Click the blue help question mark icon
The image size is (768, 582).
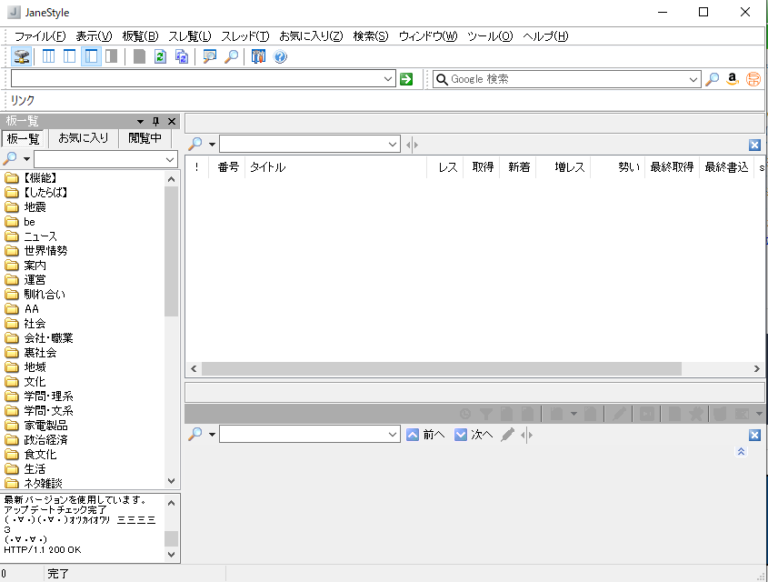click(x=280, y=57)
